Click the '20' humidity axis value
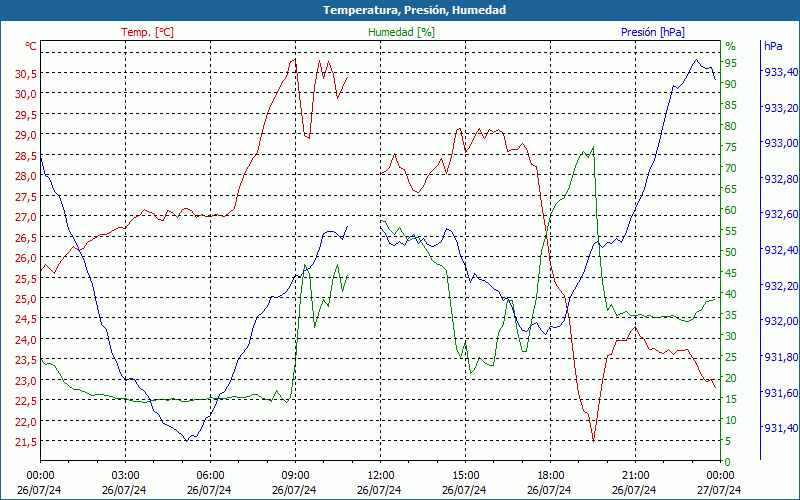 pyautogui.click(x=731, y=378)
